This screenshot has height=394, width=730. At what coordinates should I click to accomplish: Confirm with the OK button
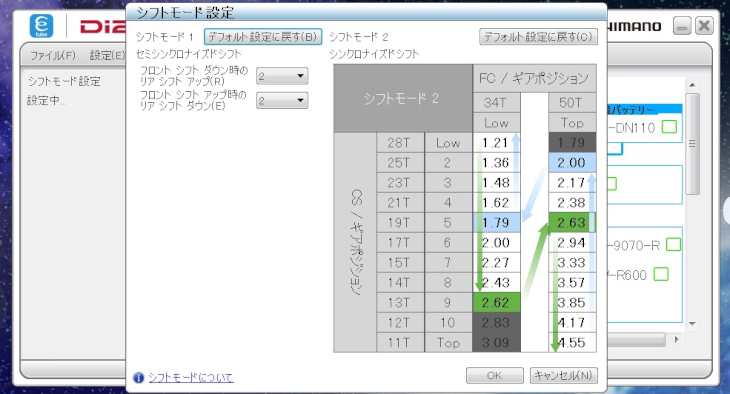[x=494, y=375]
